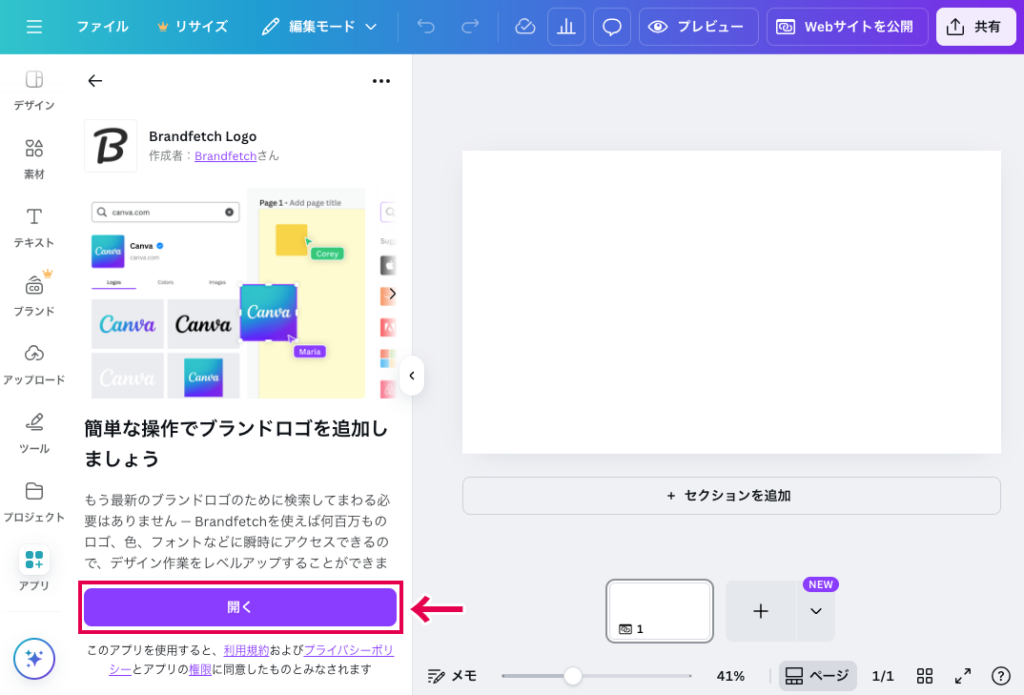This screenshot has width=1024, height=695.
Task: Click the Brandfetch Logo app title
Action: 202,137
